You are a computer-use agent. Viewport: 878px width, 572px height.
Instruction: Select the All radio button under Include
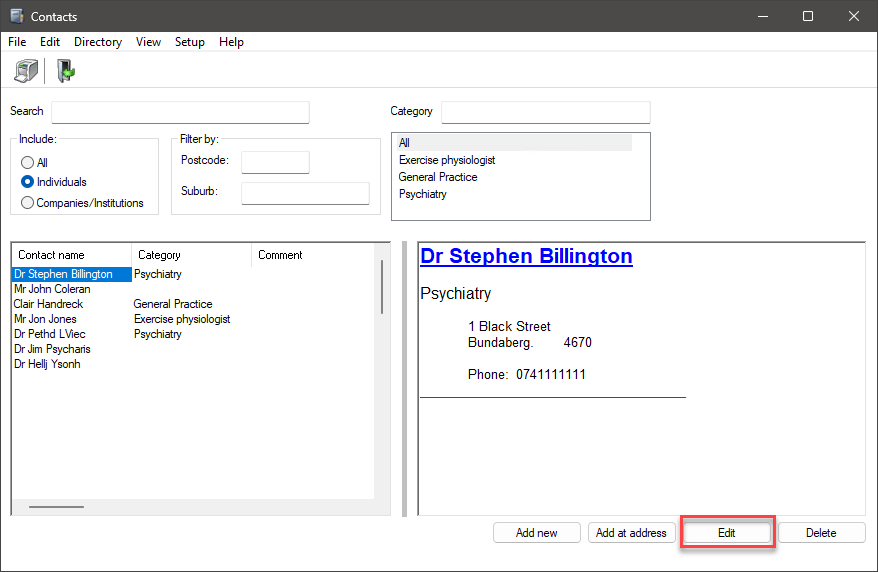pyautogui.click(x=27, y=162)
